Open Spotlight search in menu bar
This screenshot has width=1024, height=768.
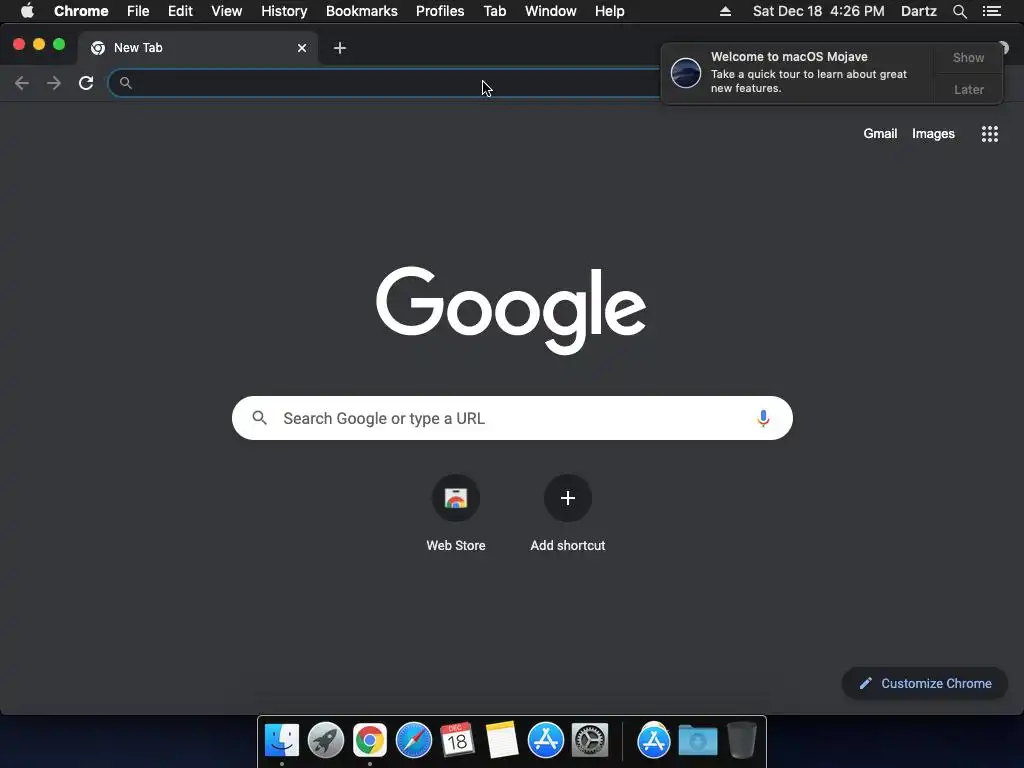click(959, 11)
